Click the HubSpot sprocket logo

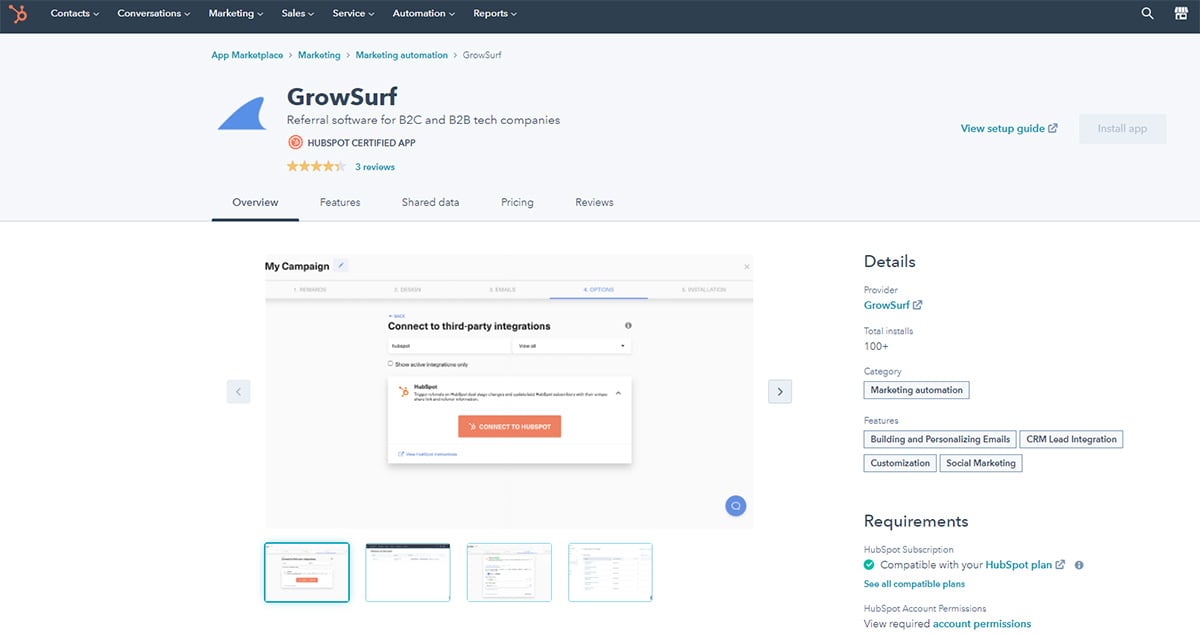click(18, 14)
